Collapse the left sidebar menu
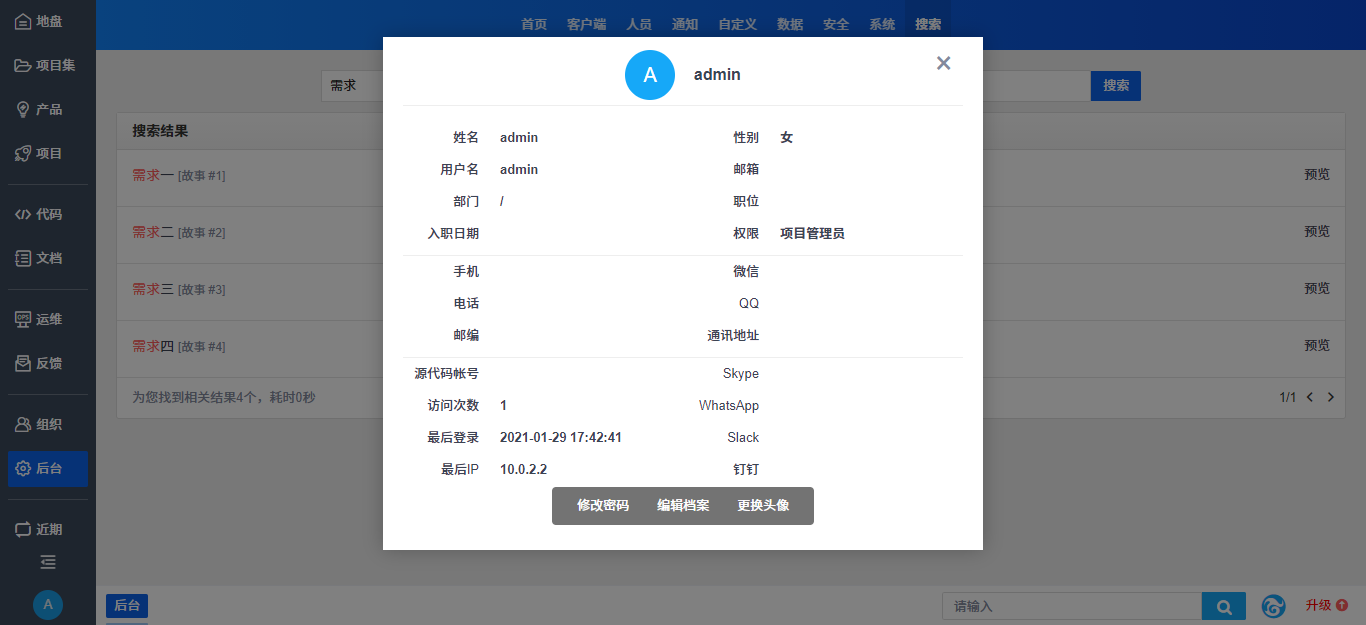 (x=47, y=562)
